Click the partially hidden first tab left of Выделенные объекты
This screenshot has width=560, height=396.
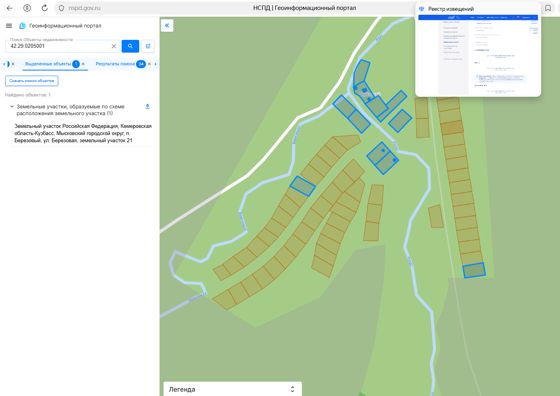pyautogui.click(x=8, y=64)
